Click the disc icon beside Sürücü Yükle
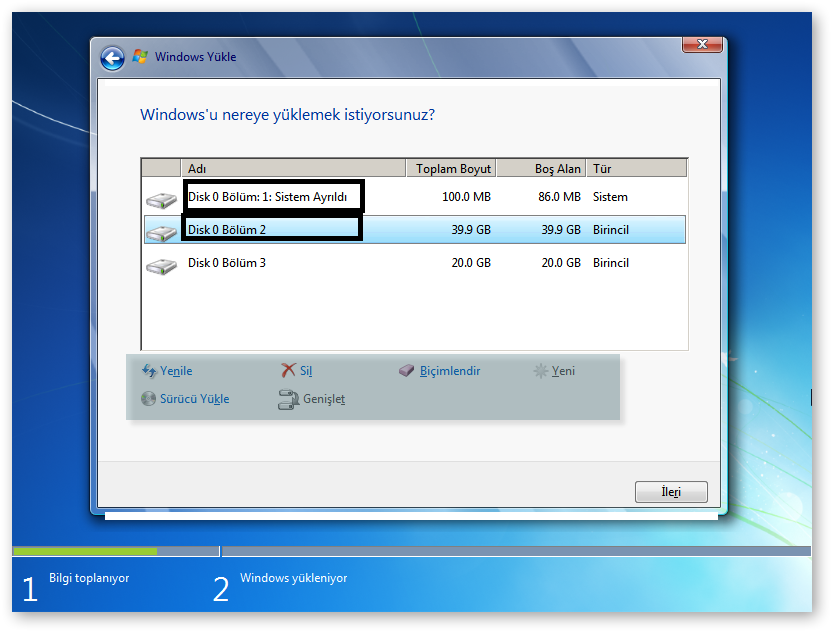 [x=149, y=399]
